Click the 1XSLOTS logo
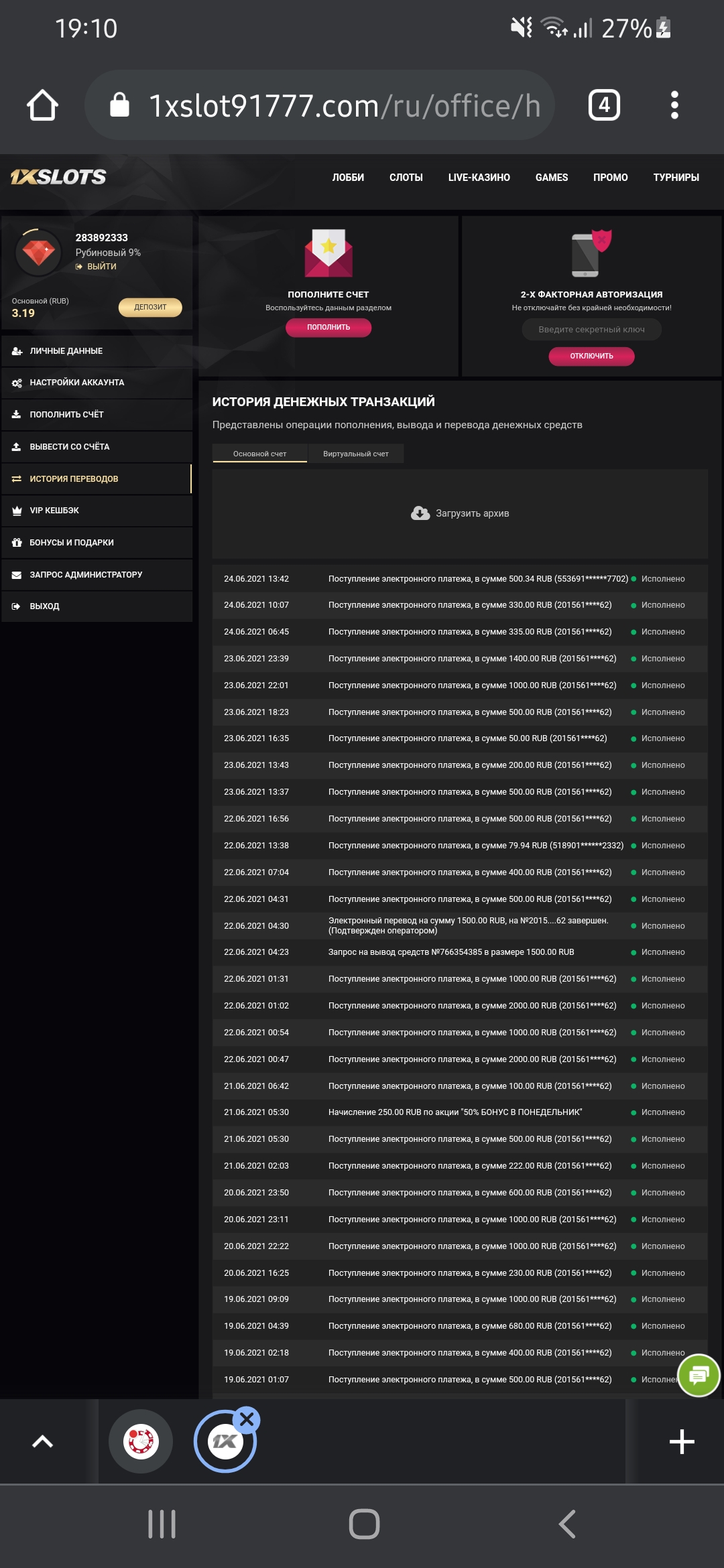 tap(58, 177)
